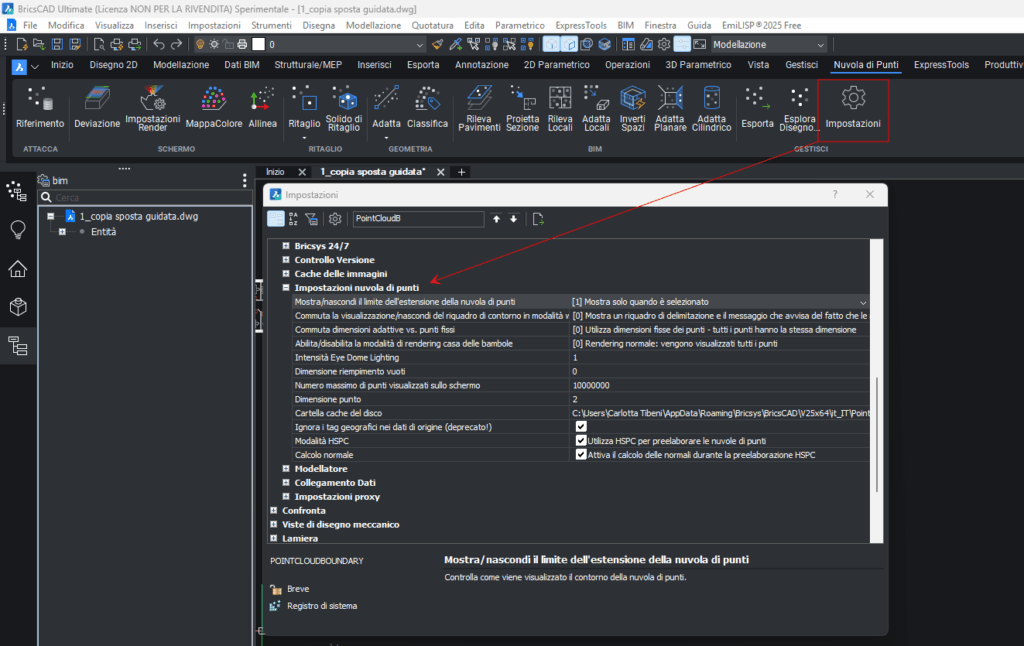The image size is (1024, 646).
Task: Open the 3D cube panel in the sidebar
Action: 18,306
